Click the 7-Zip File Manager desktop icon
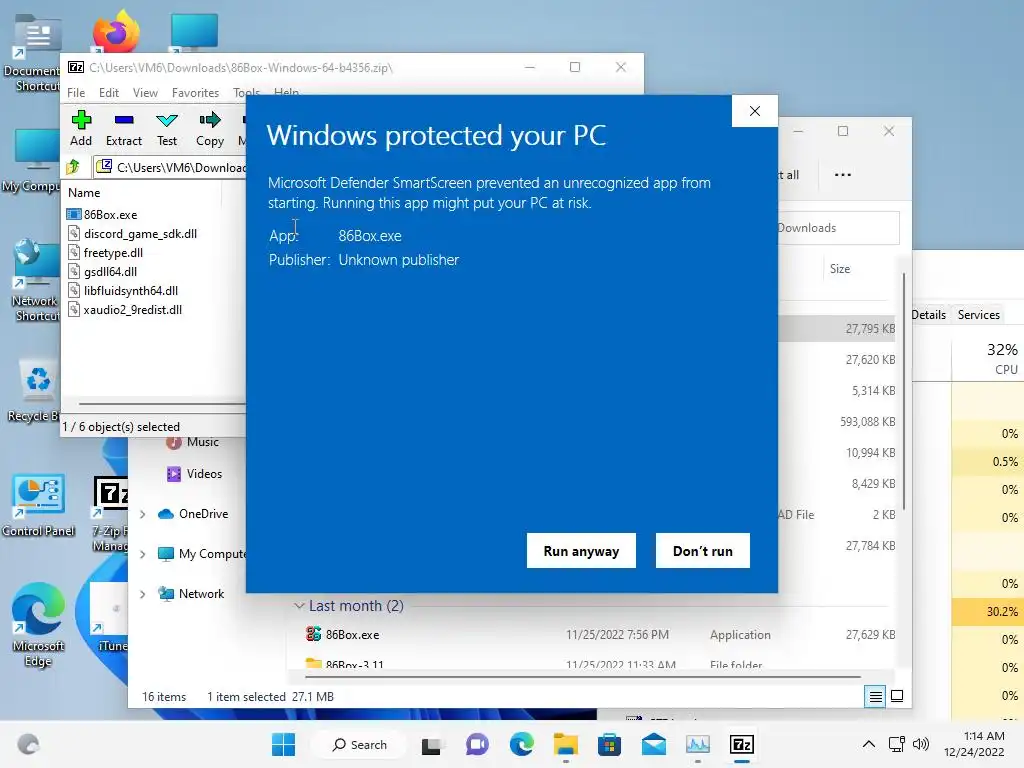The image size is (1024, 768). point(110,515)
